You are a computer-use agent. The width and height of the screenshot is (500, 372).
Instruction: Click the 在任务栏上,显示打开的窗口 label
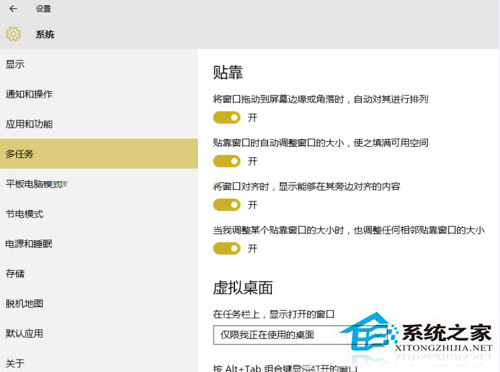274,314
